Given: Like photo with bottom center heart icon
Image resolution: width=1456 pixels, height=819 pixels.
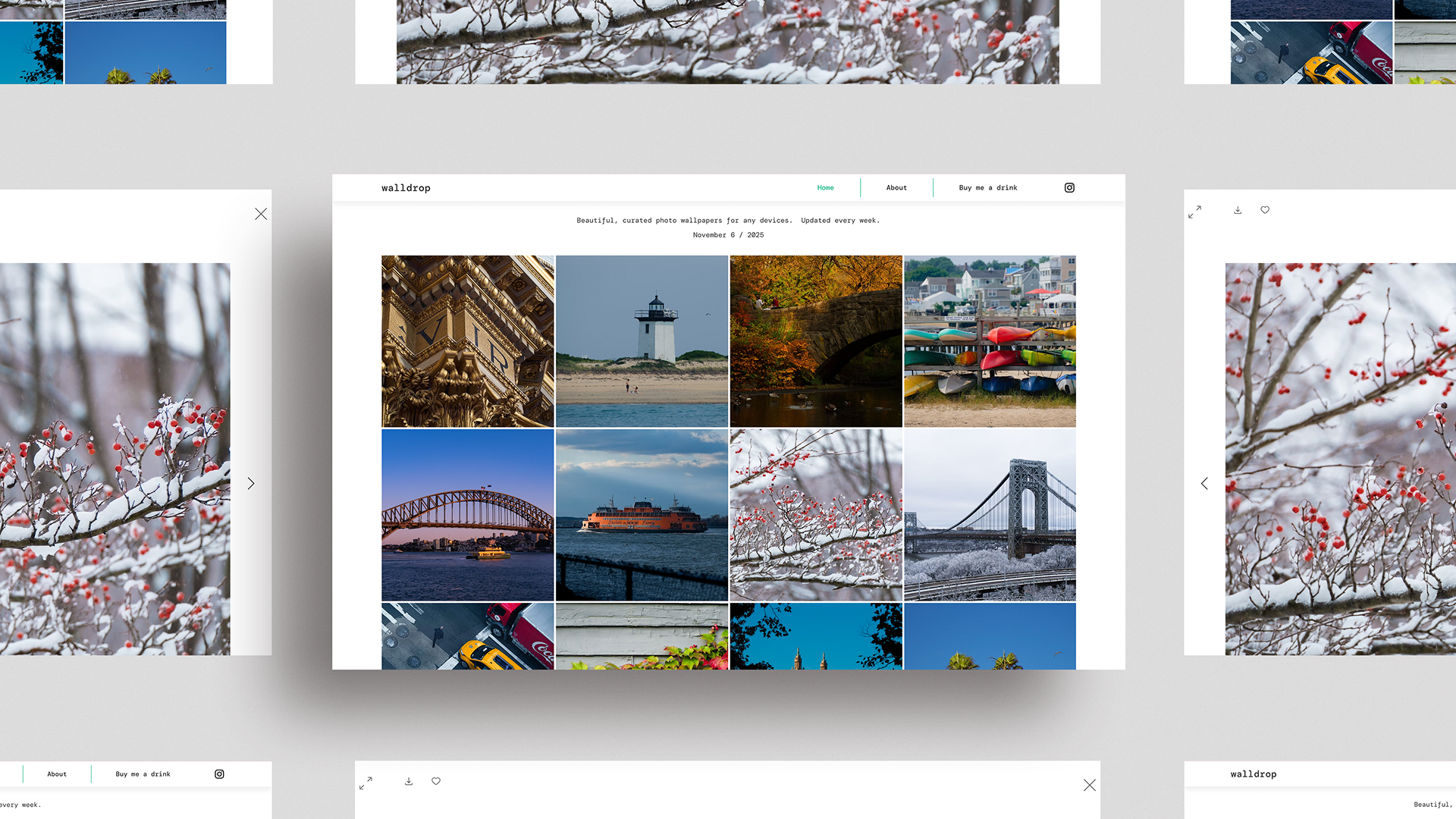Looking at the screenshot, I should 436,781.
